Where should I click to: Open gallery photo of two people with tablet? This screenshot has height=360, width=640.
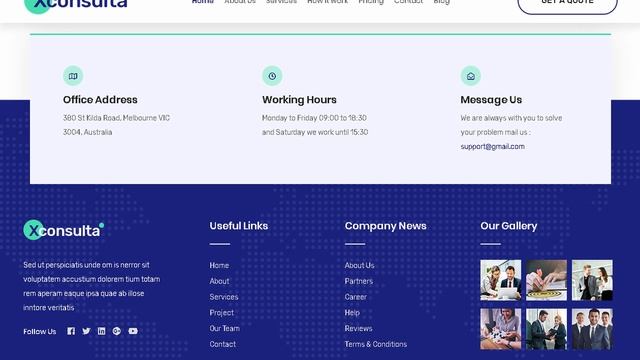546,329
